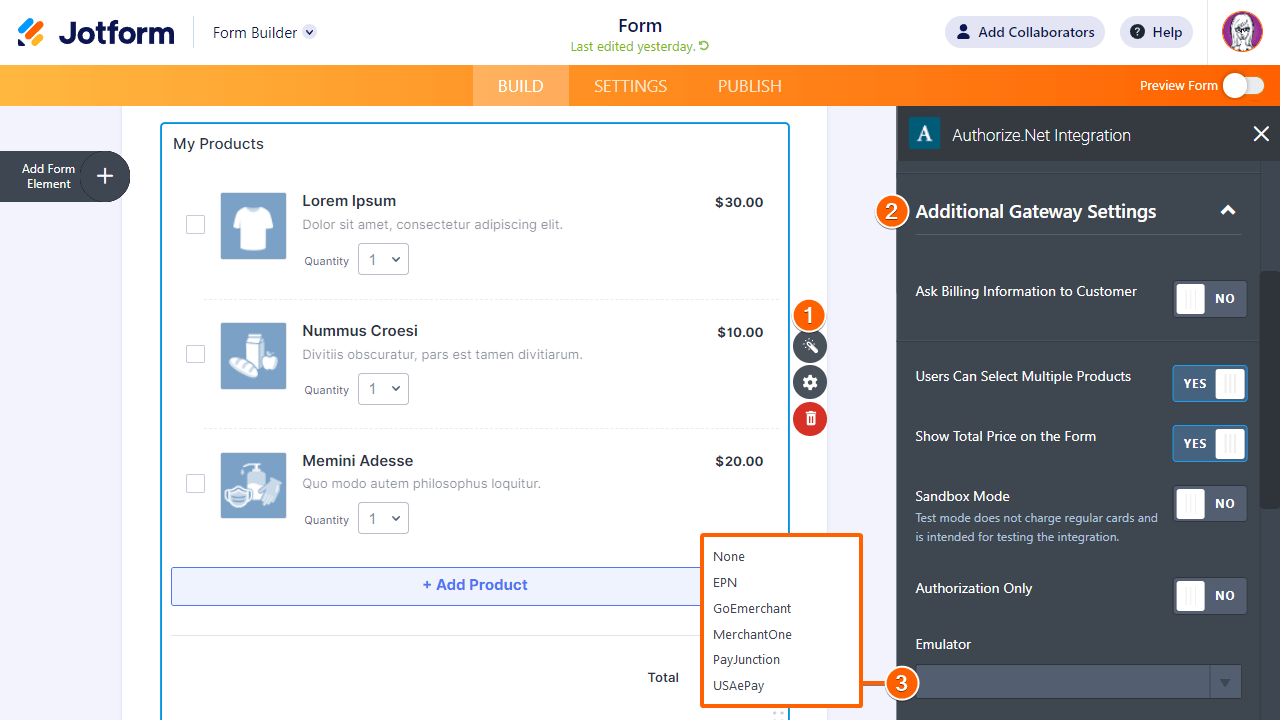Toggle Sandbox Mode switch
This screenshot has width=1280, height=720.
(1210, 504)
